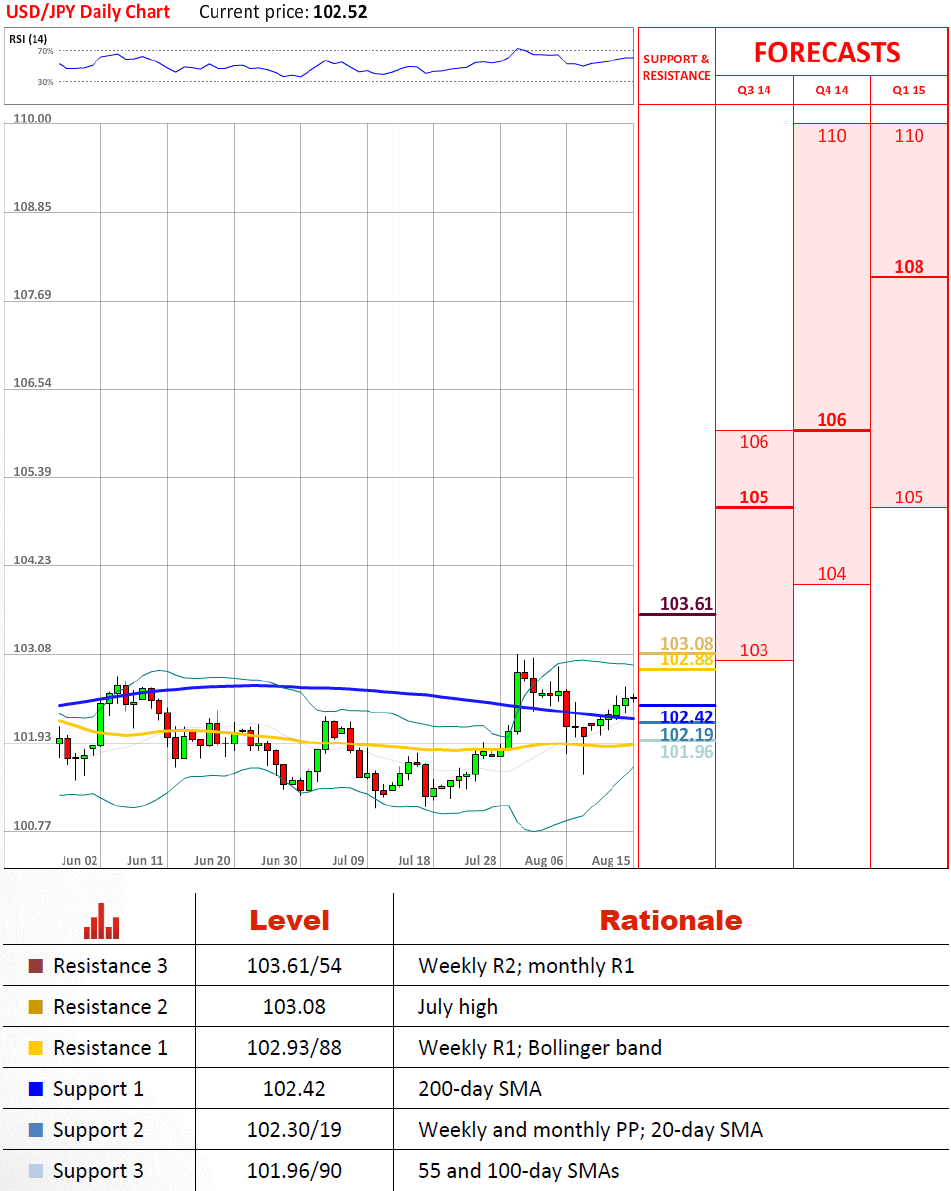Click the RSI 70% threshold label
Screen dimensions: 951x1191
[46, 51]
